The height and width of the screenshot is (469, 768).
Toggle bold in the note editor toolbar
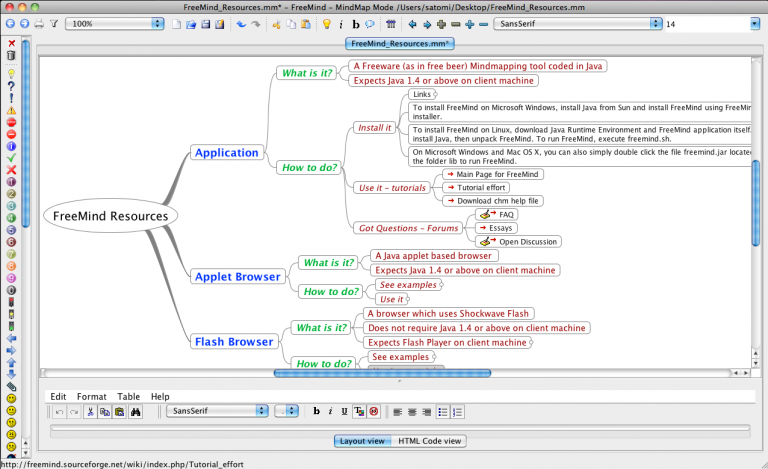pyautogui.click(x=316, y=411)
